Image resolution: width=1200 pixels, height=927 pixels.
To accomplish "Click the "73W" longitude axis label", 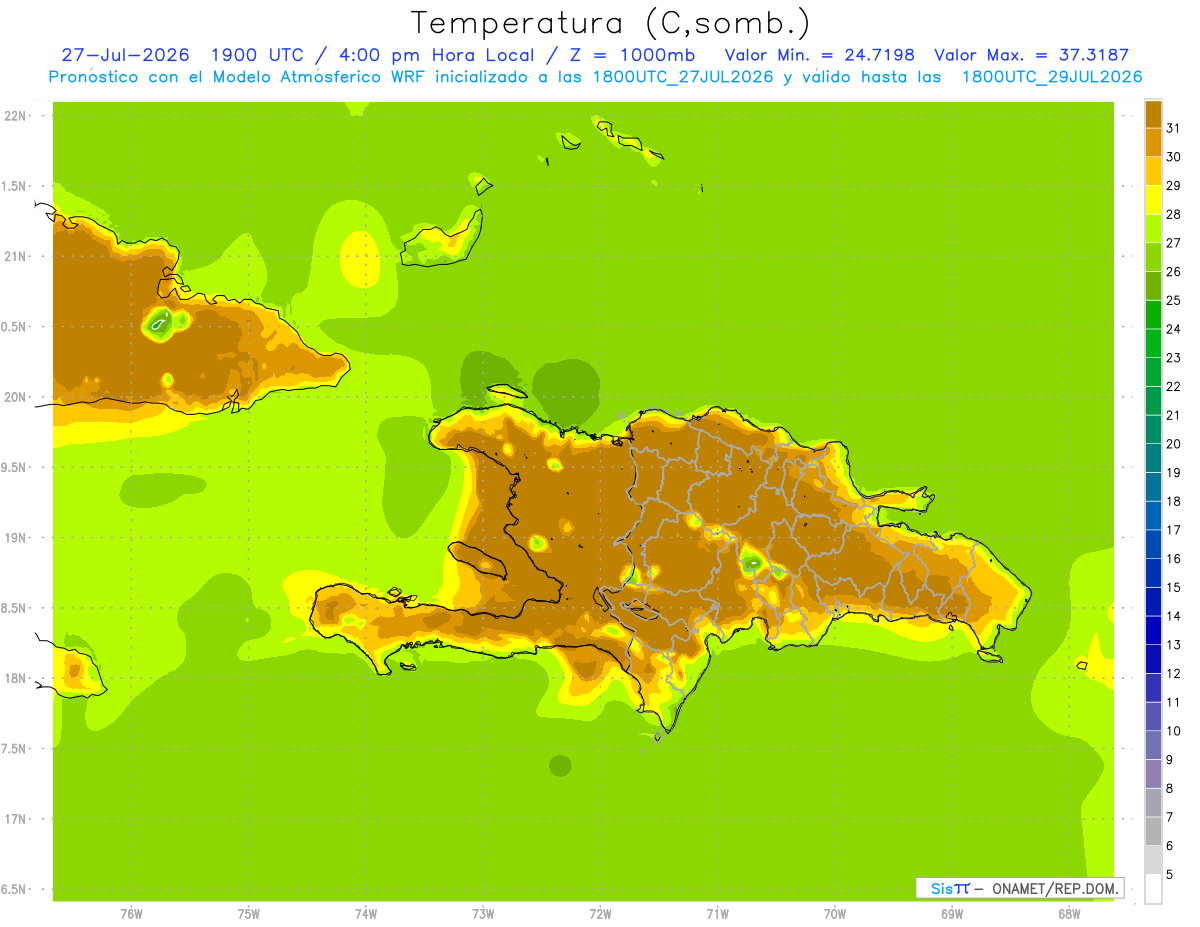I will (x=483, y=914).
